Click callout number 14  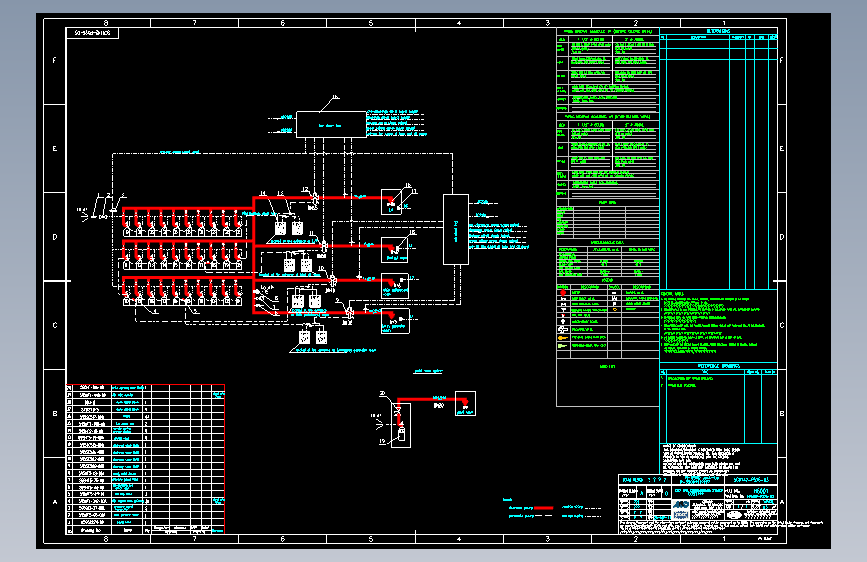click(263, 194)
